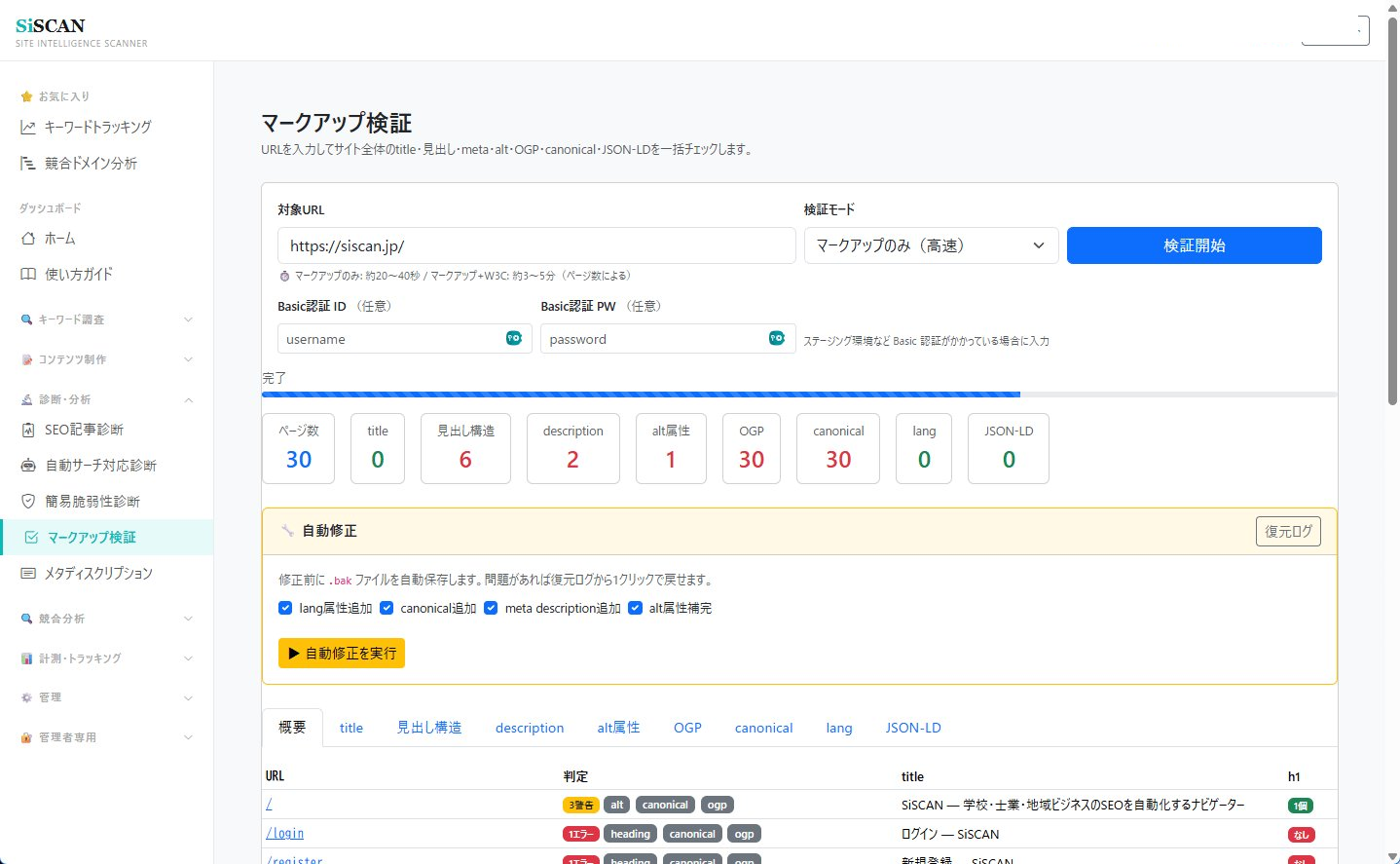Click the ページ数 30 stat card
1400x864 pixels.
[x=299, y=448]
